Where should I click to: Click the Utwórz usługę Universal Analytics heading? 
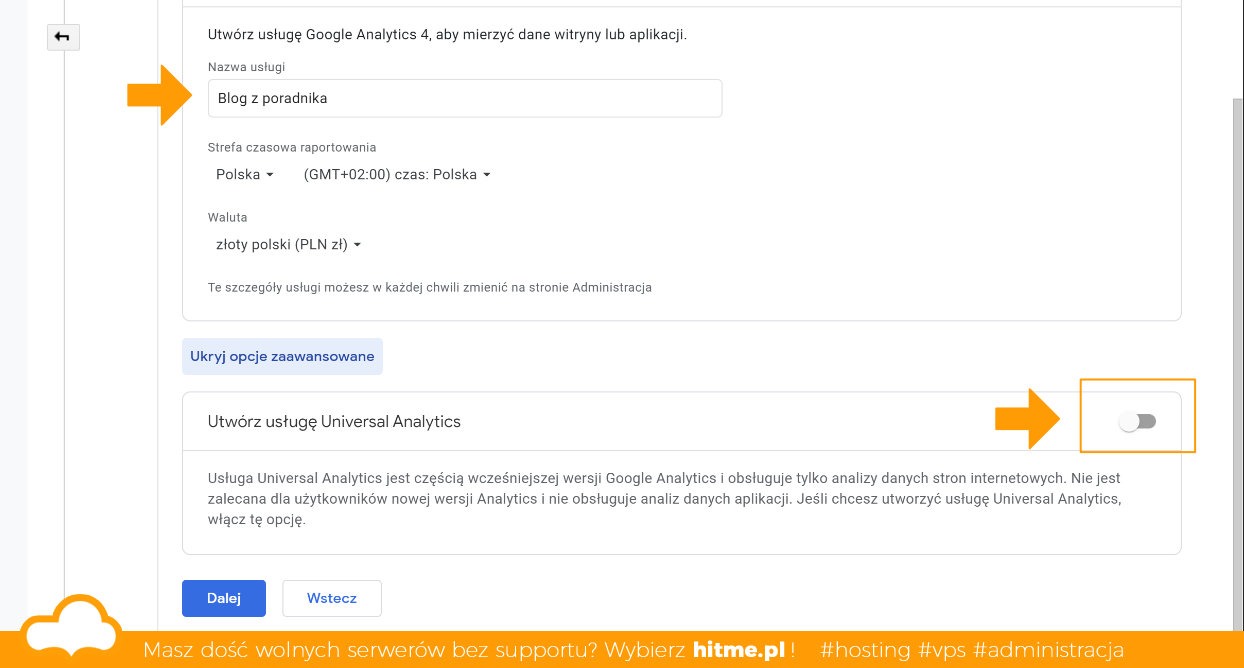point(334,421)
